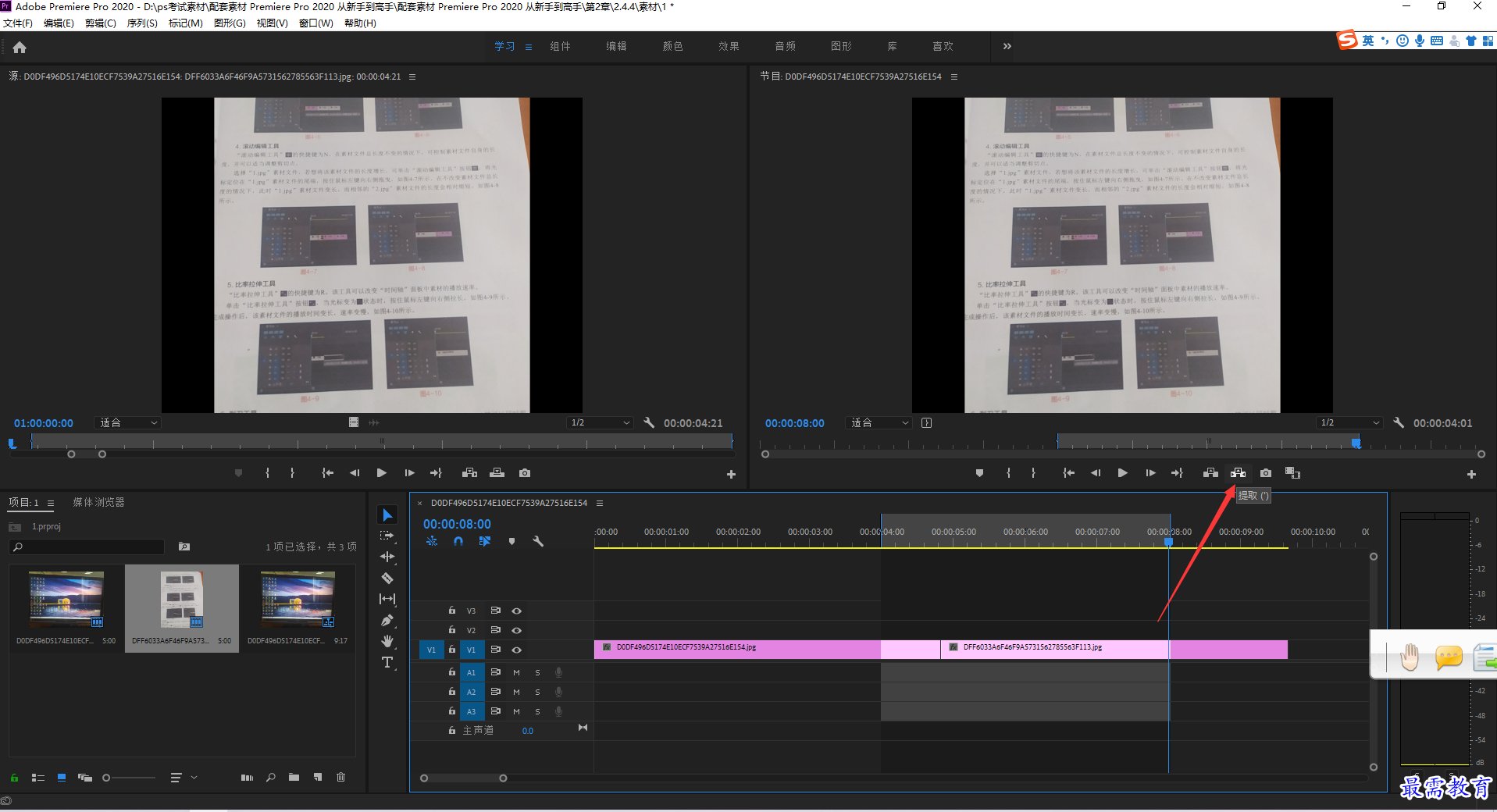Open Project panel sort icons dropdown
Screen dimensions: 1497x812
click(184, 778)
